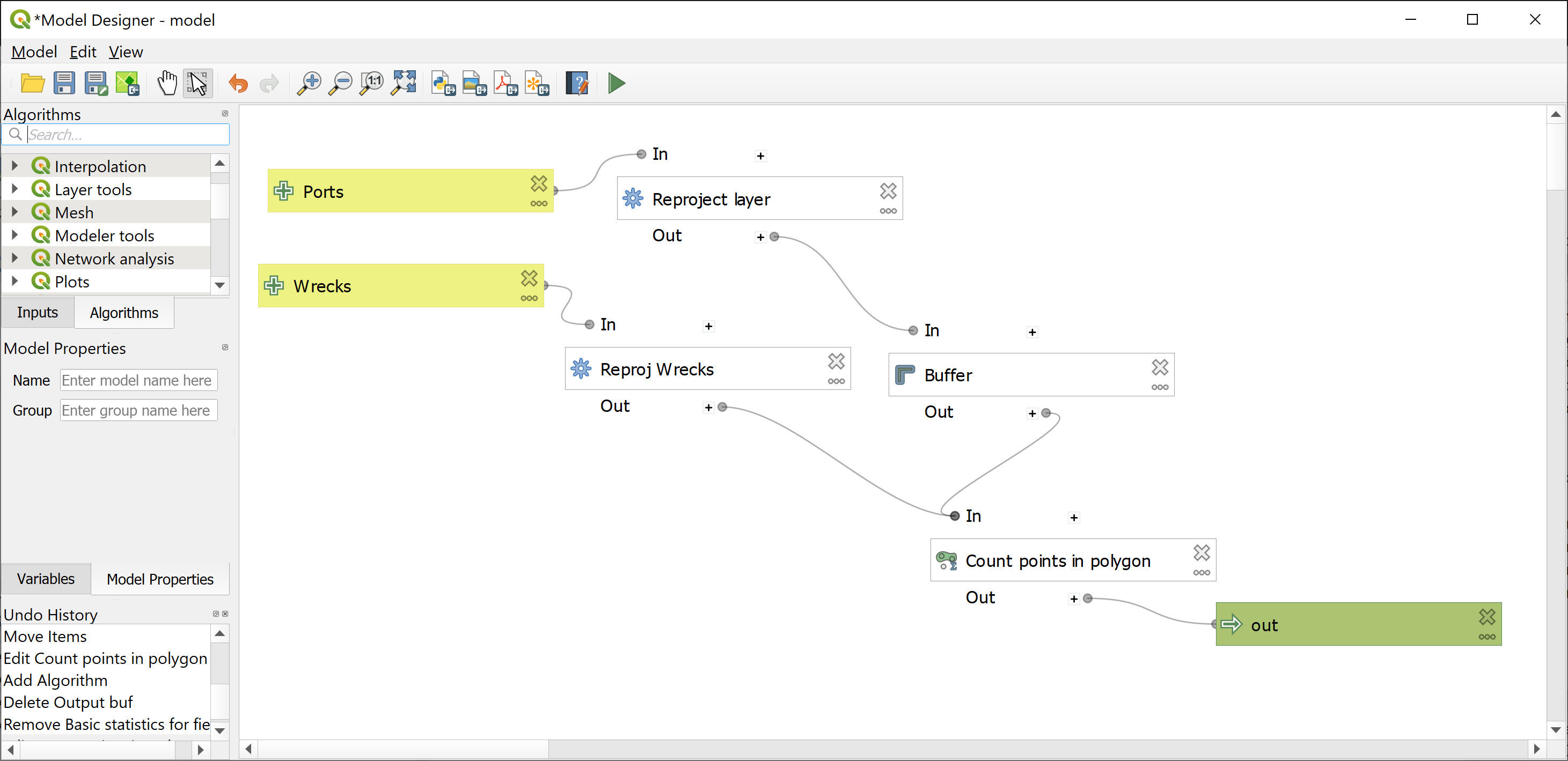
Task: Click the Undo arrow icon
Action: click(x=238, y=83)
